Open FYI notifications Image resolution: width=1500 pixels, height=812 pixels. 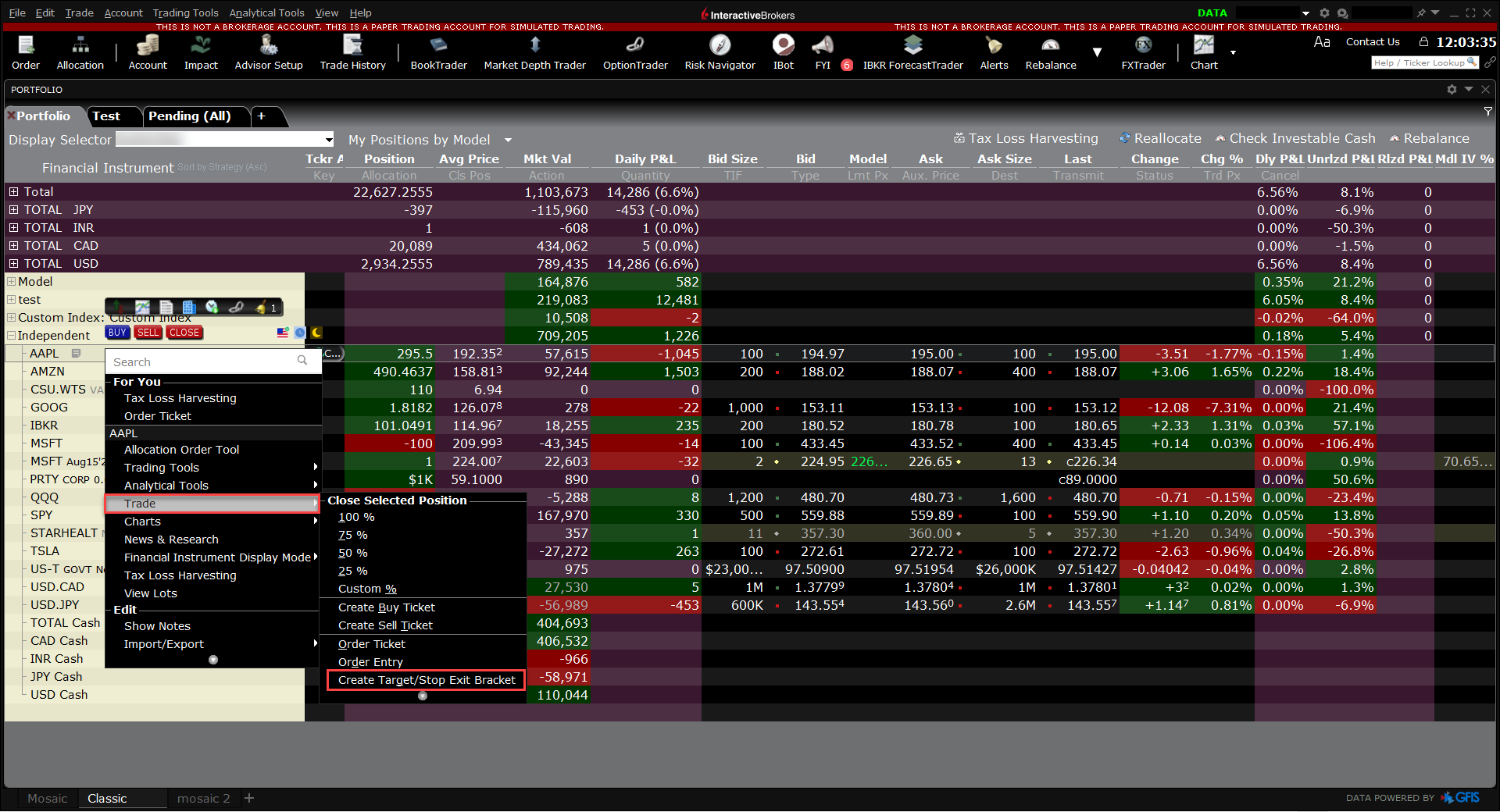(823, 53)
